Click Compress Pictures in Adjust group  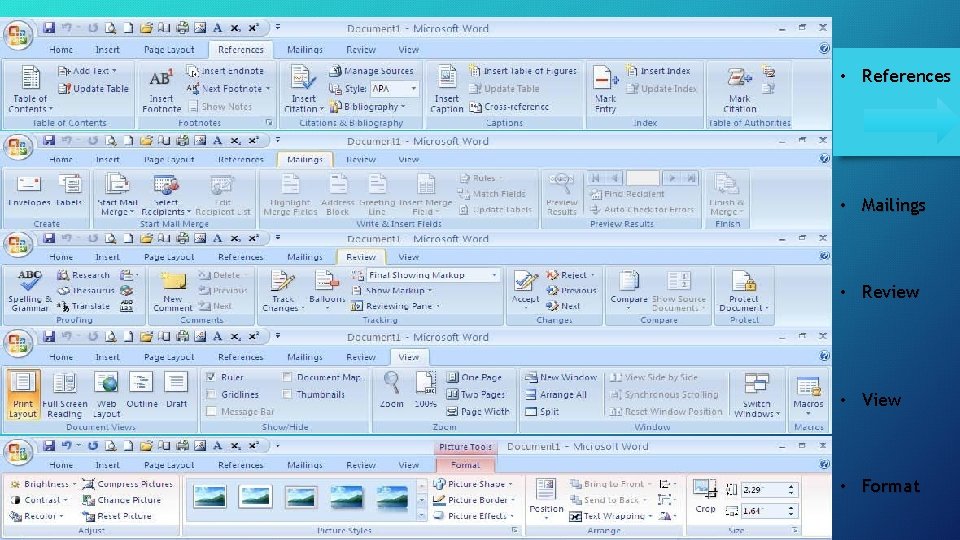(x=128, y=484)
